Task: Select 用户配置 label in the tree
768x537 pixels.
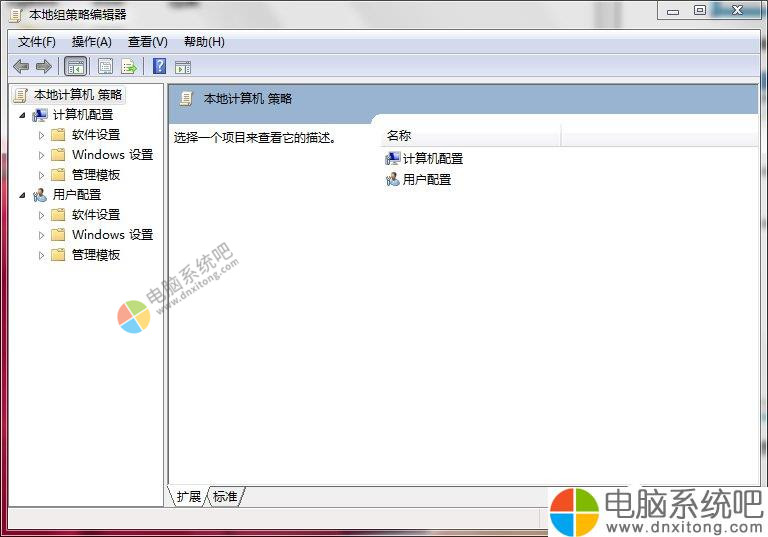Action: (77, 195)
